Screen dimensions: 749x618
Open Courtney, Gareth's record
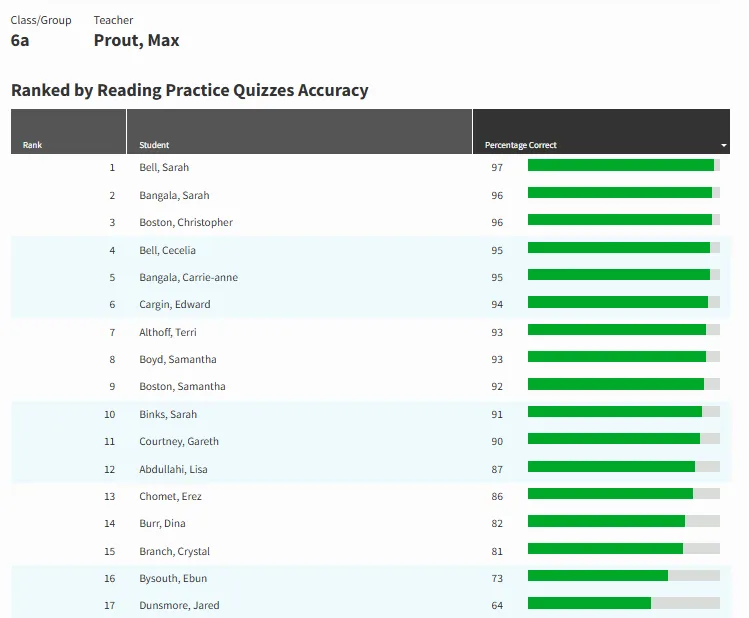[x=179, y=442]
